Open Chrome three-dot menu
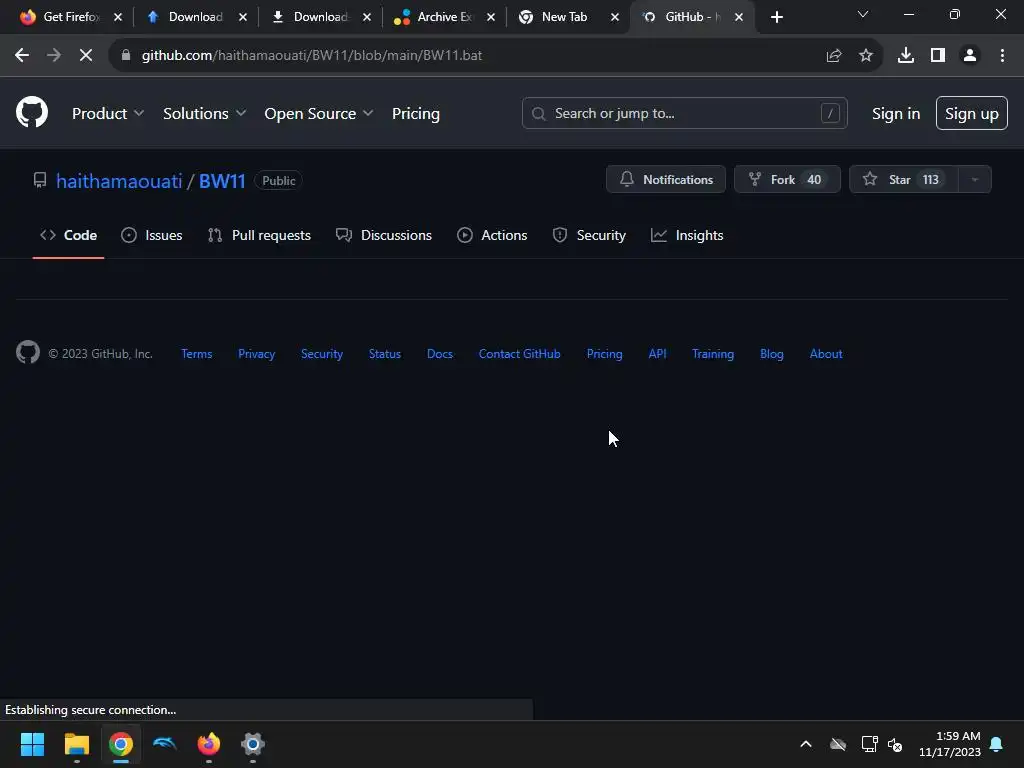1024x768 pixels. click(1002, 56)
